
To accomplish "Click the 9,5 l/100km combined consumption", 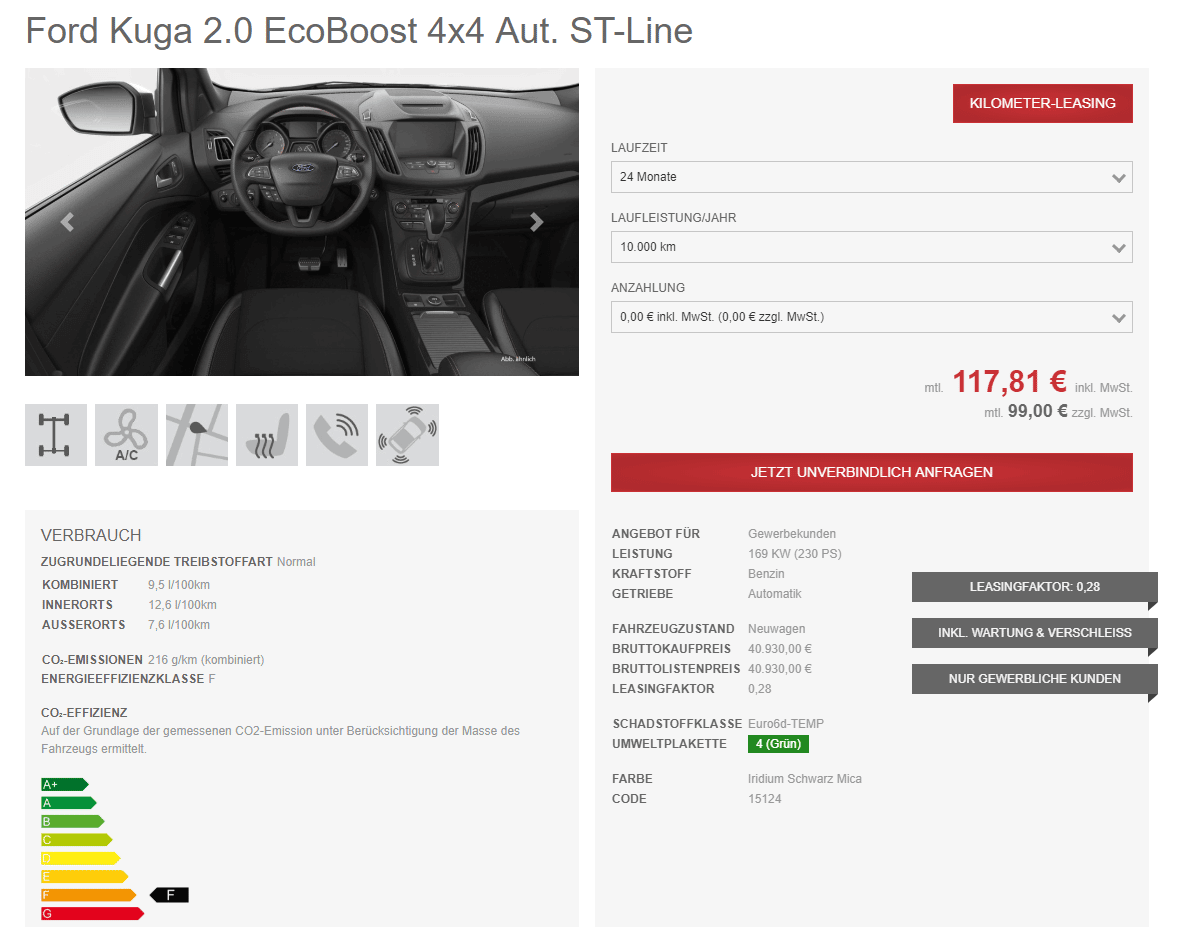I will click(x=179, y=585).
